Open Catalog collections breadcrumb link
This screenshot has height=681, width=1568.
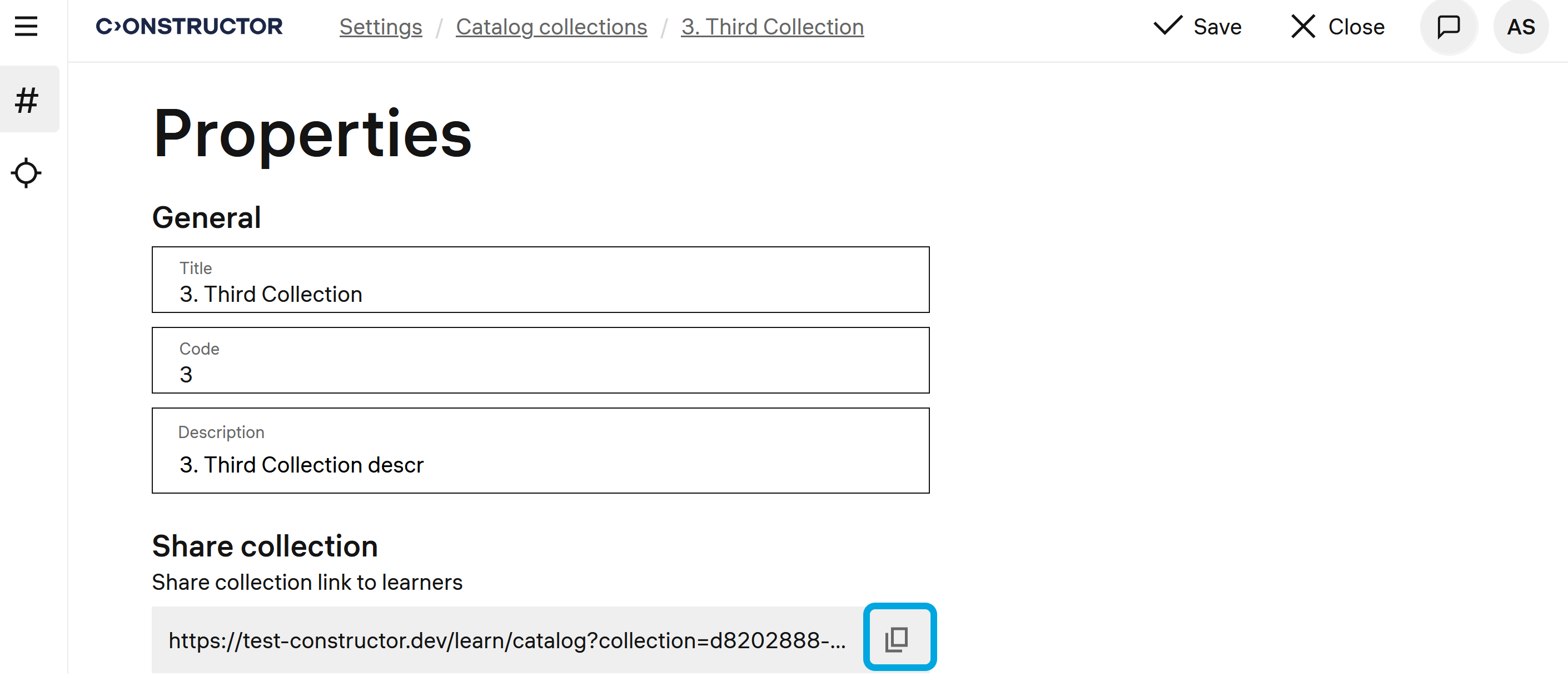[x=551, y=27]
